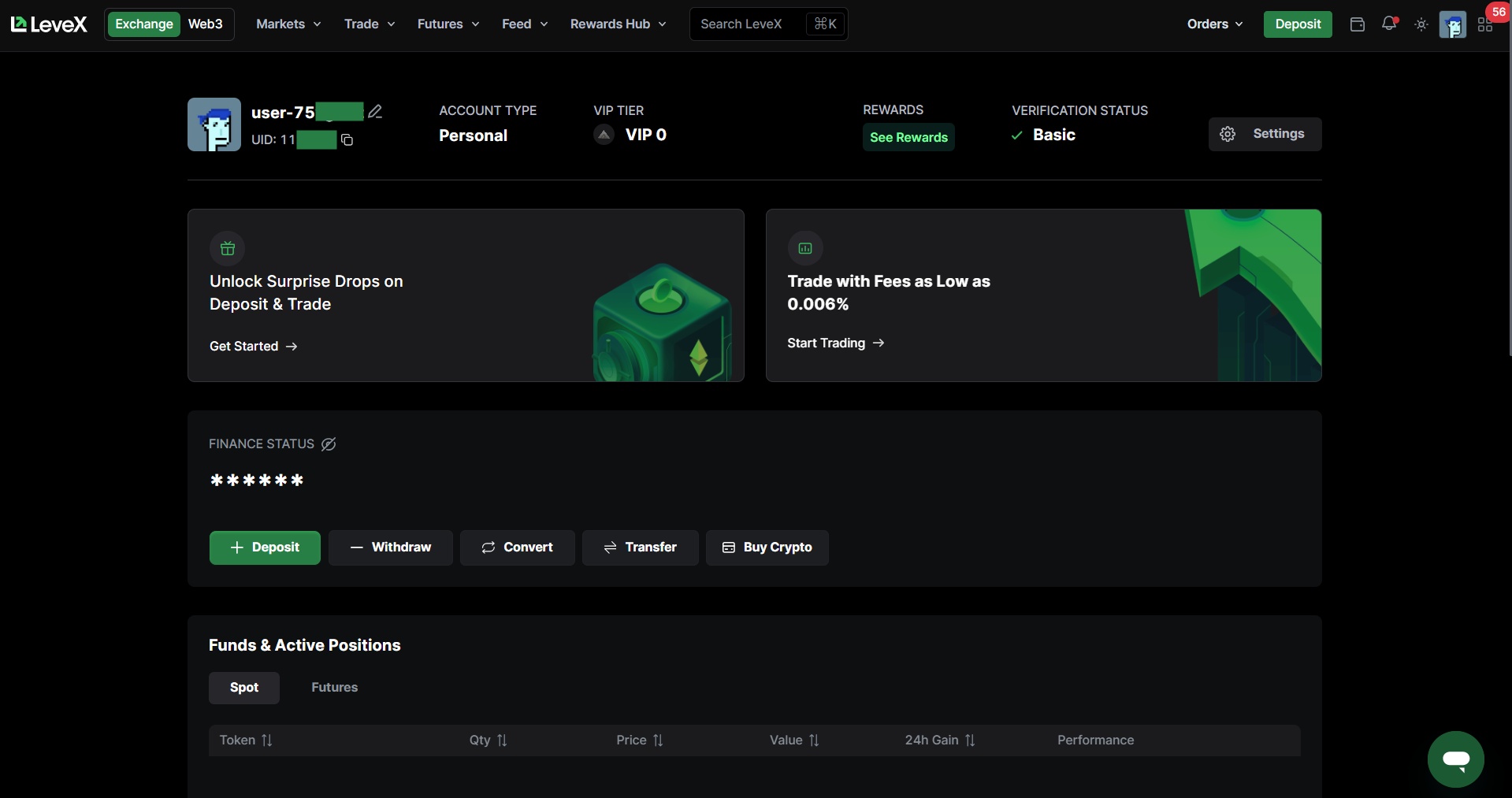Click the Transfer button

[641, 547]
